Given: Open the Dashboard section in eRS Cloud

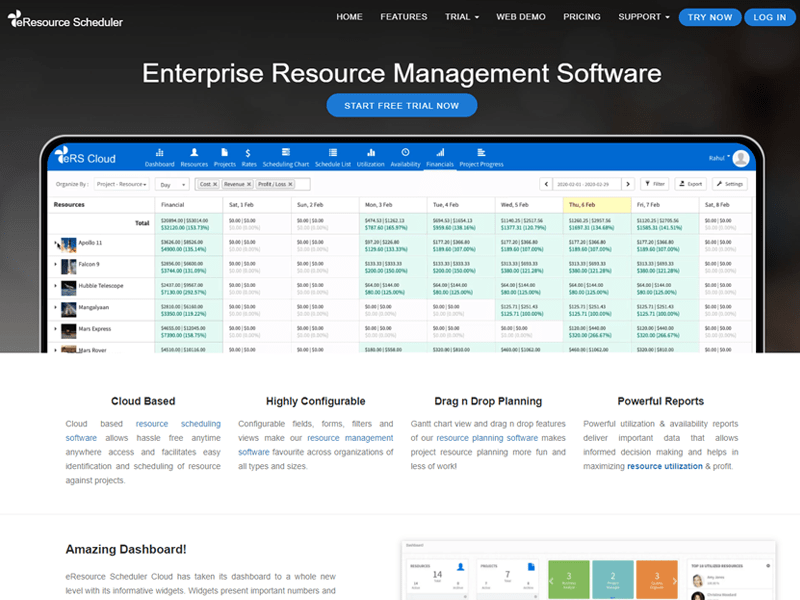Looking at the screenshot, I should pos(160,158).
